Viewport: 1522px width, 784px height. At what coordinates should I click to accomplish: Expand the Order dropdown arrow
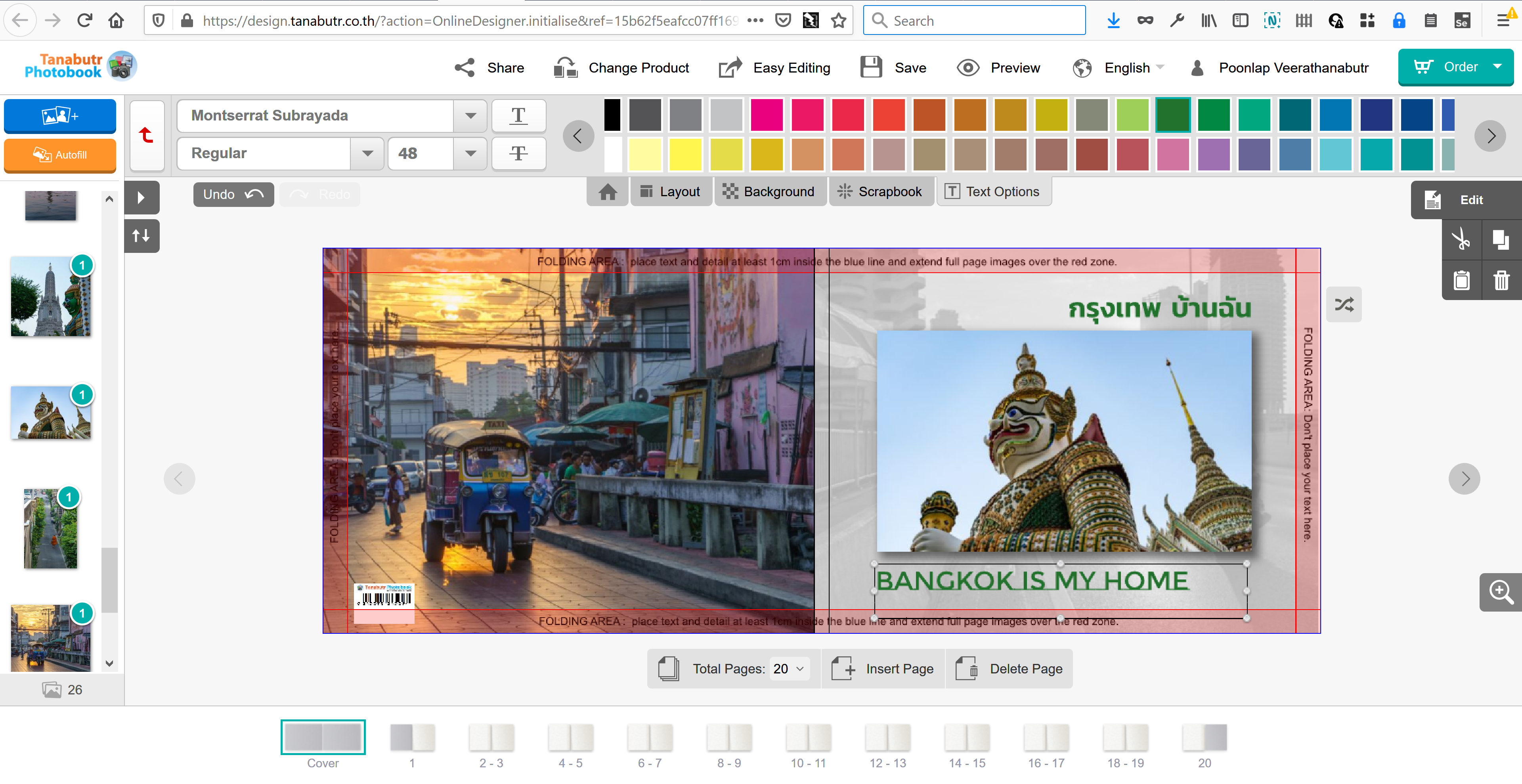1497,67
